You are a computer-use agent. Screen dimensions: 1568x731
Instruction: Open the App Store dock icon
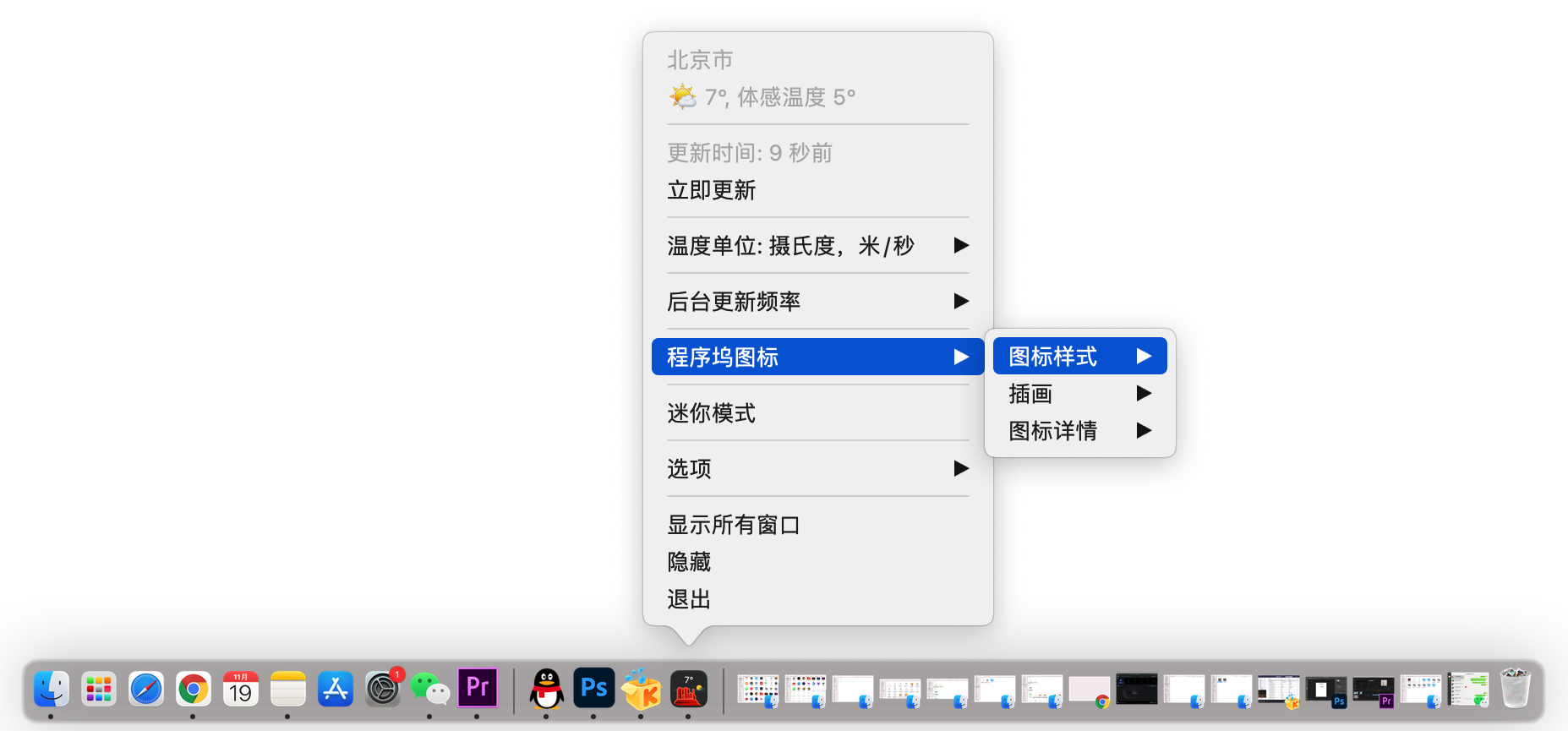point(335,689)
